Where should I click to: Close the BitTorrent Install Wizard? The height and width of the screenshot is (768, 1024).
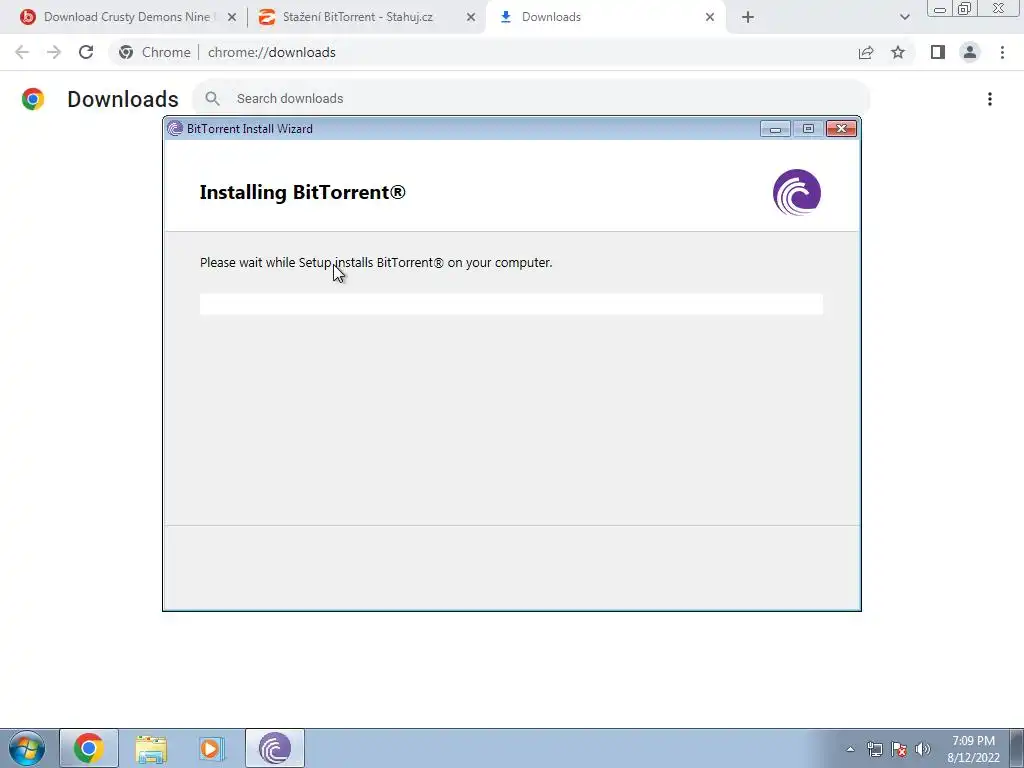[841, 129]
